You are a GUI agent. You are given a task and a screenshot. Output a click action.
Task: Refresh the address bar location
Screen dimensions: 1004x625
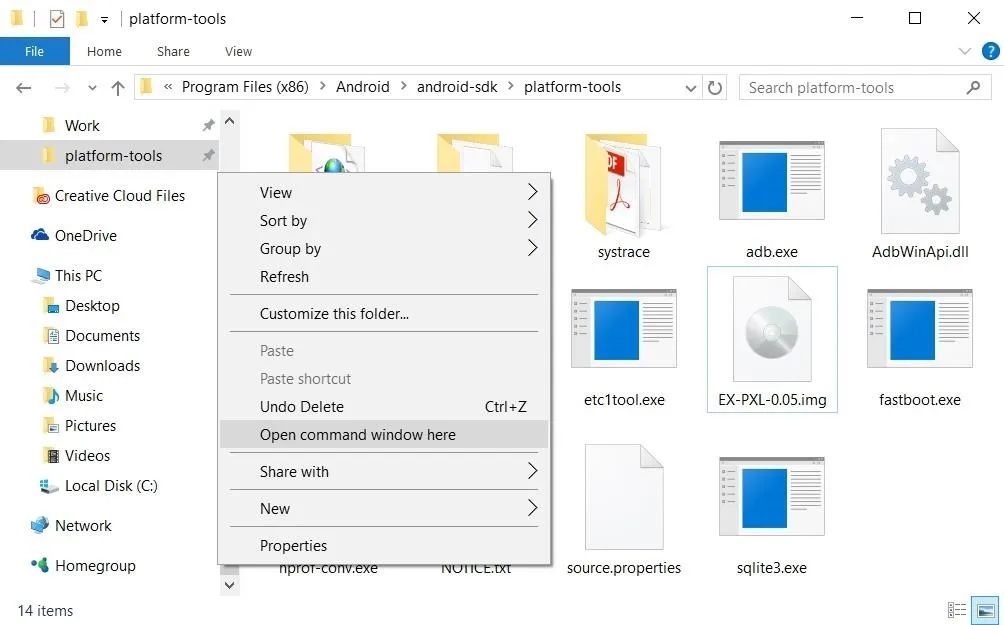click(x=715, y=88)
